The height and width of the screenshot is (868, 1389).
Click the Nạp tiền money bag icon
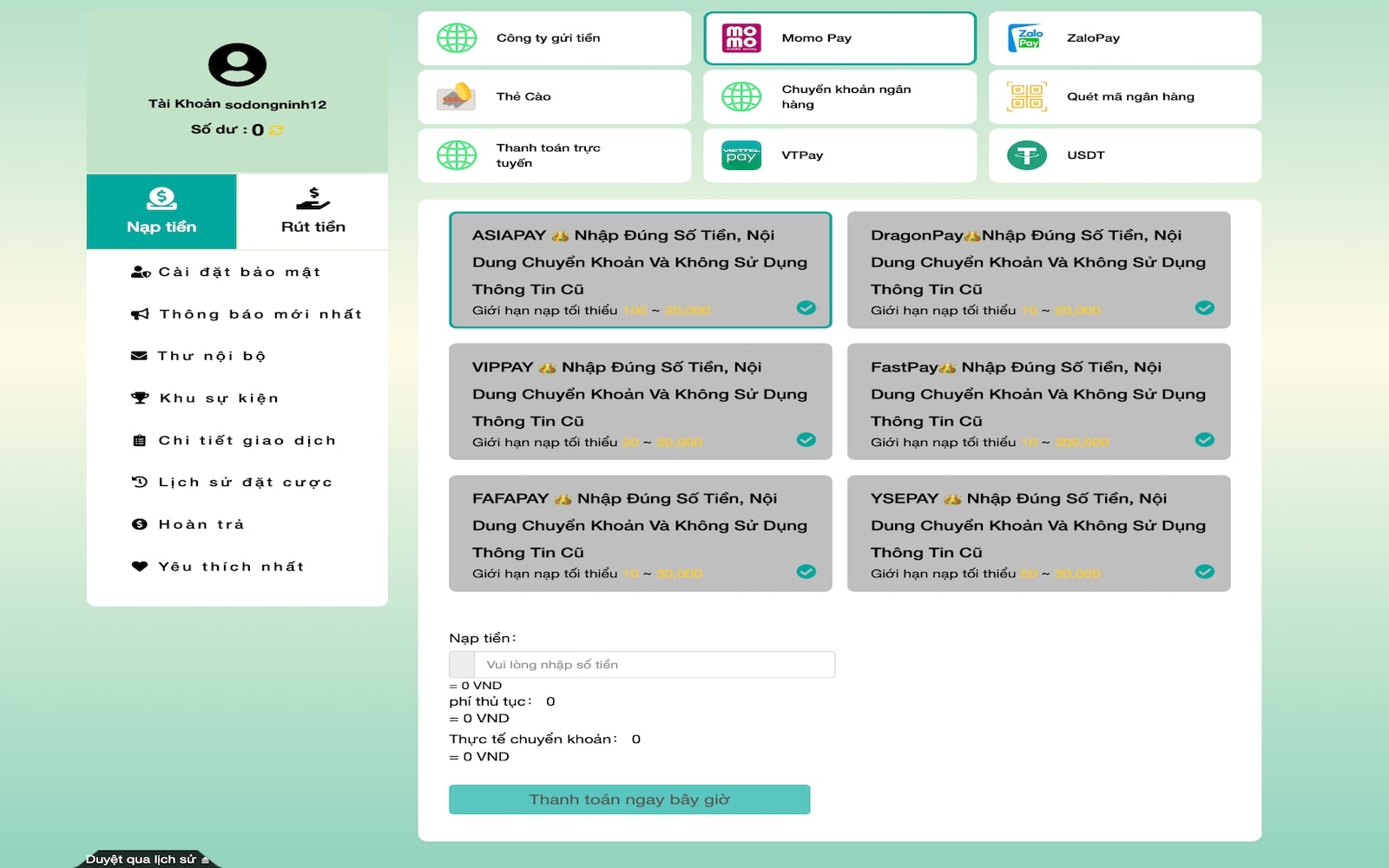pyautogui.click(x=161, y=199)
